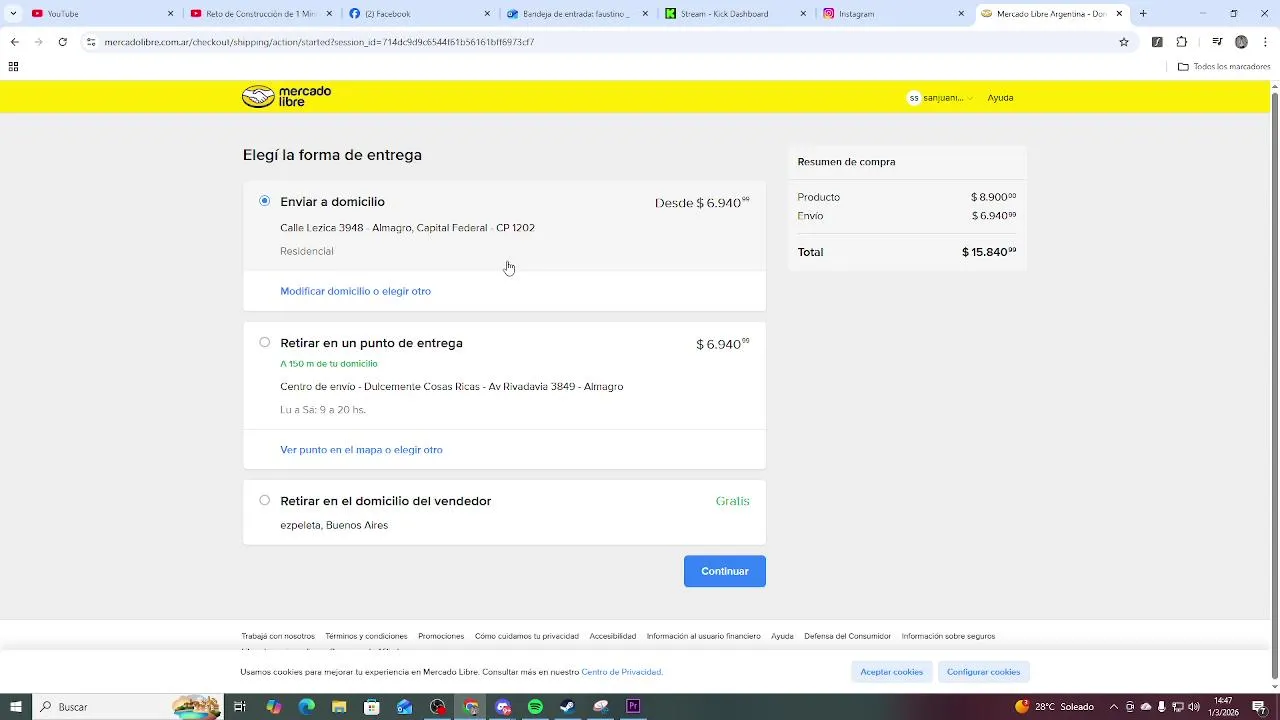The height and width of the screenshot is (720, 1280).
Task: Switch to Reto de Construcción tab
Action: pyautogui.click(x=260, y=14)
